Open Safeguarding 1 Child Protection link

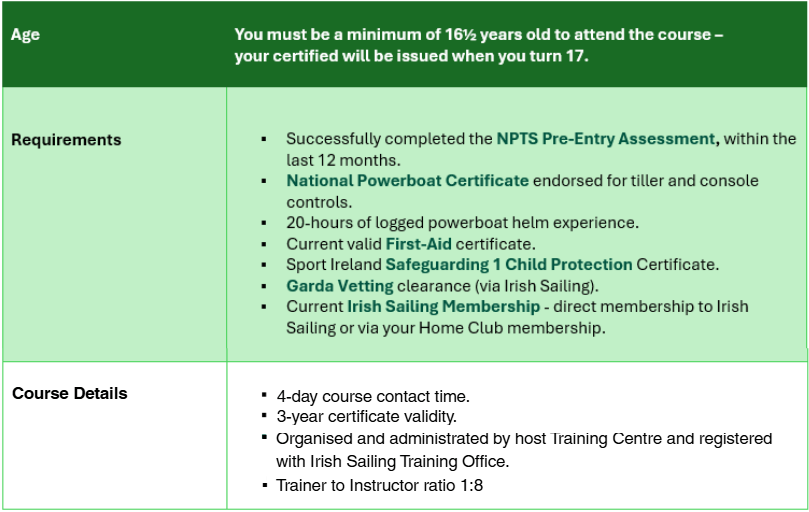(x=509, y=264)
